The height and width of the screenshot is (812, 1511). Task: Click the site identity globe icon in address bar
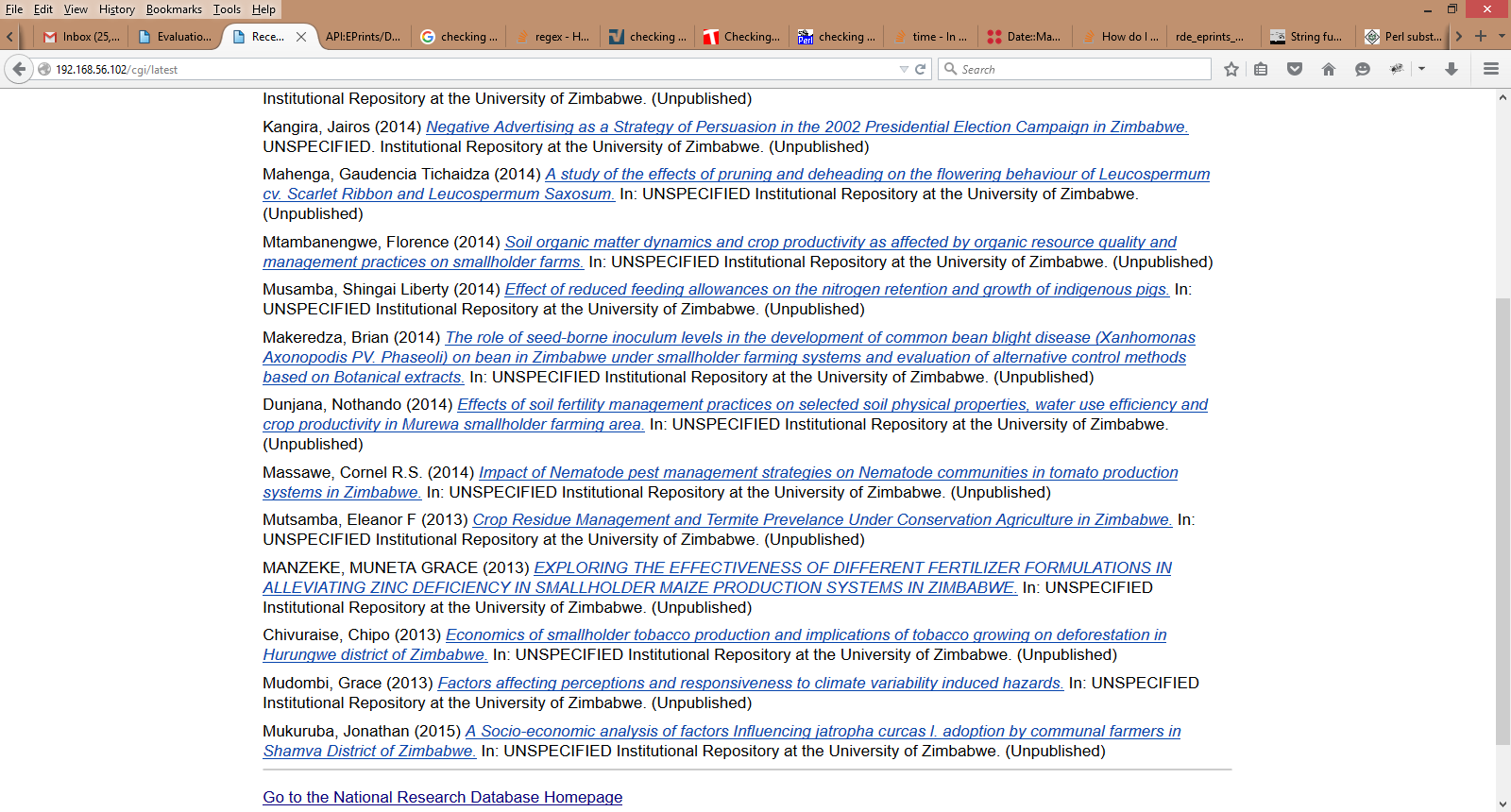[44, 69]
